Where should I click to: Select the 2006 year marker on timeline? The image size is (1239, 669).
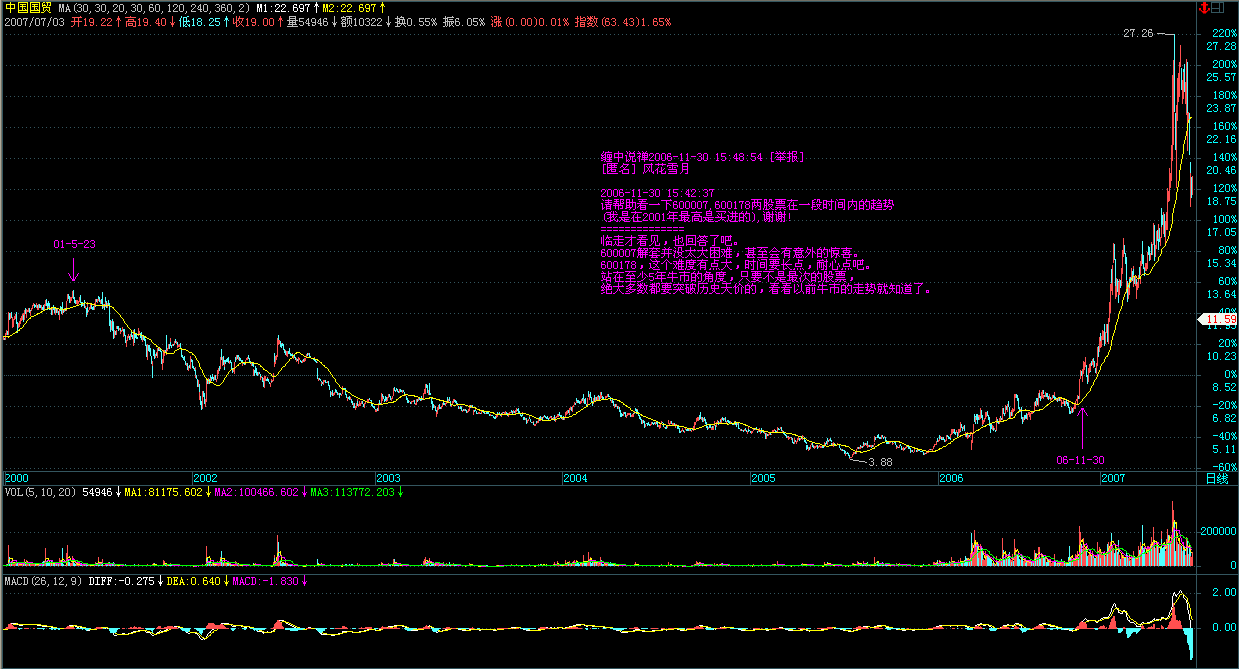(951, 478)
